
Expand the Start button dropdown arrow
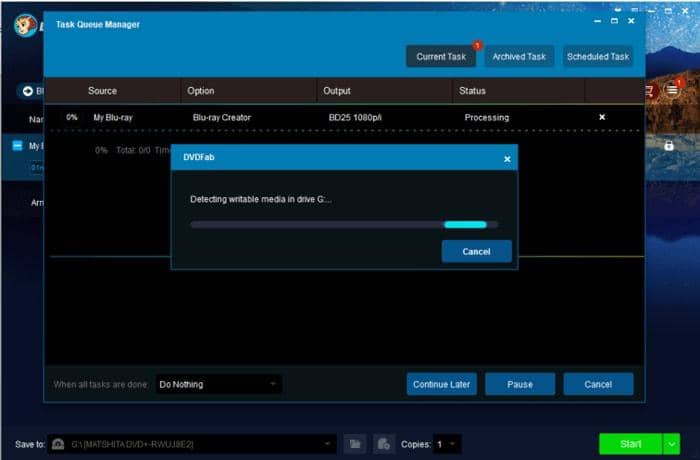pyautogui.click(x=671, y=444)
